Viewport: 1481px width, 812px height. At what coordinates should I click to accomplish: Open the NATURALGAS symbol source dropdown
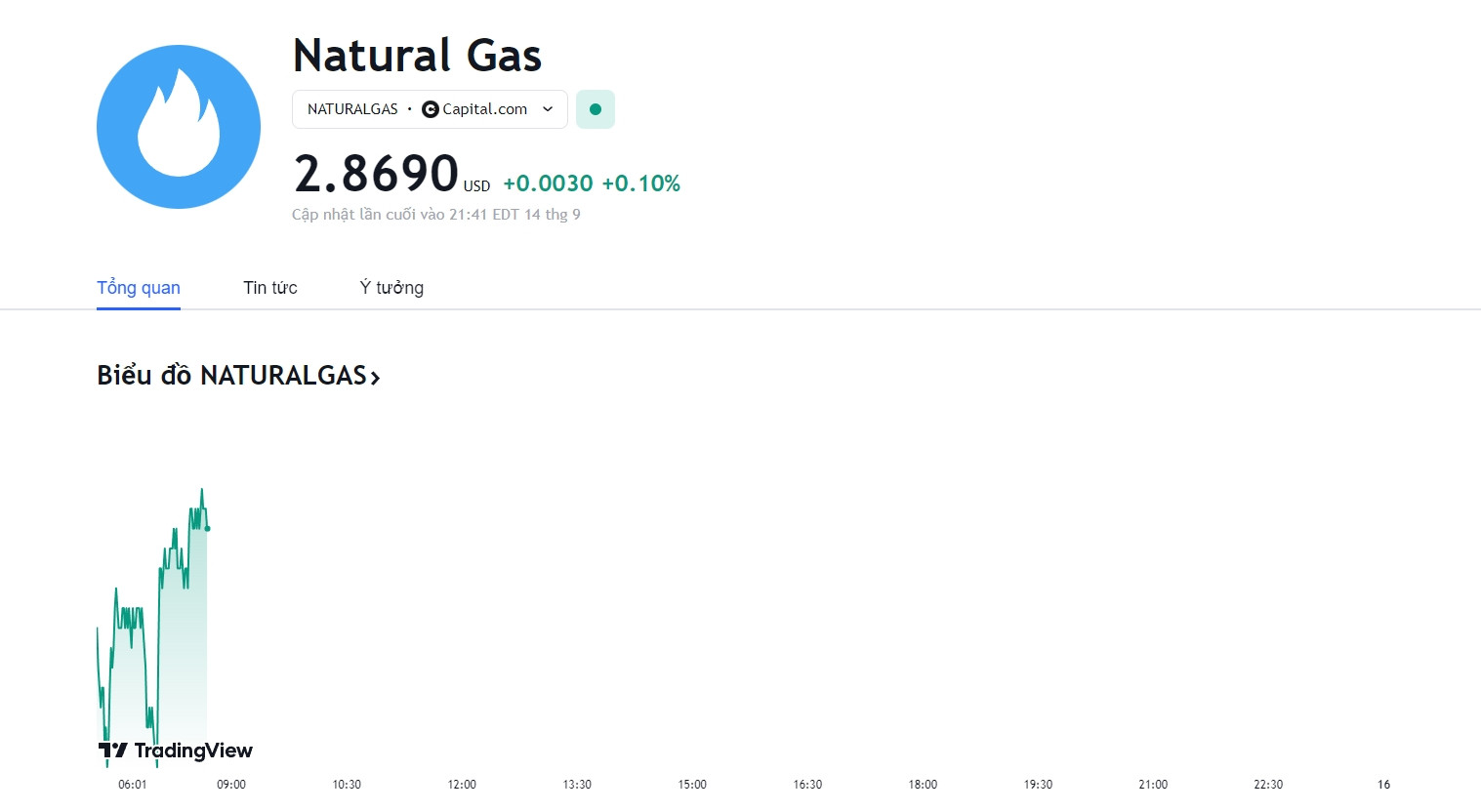(430, 109)
